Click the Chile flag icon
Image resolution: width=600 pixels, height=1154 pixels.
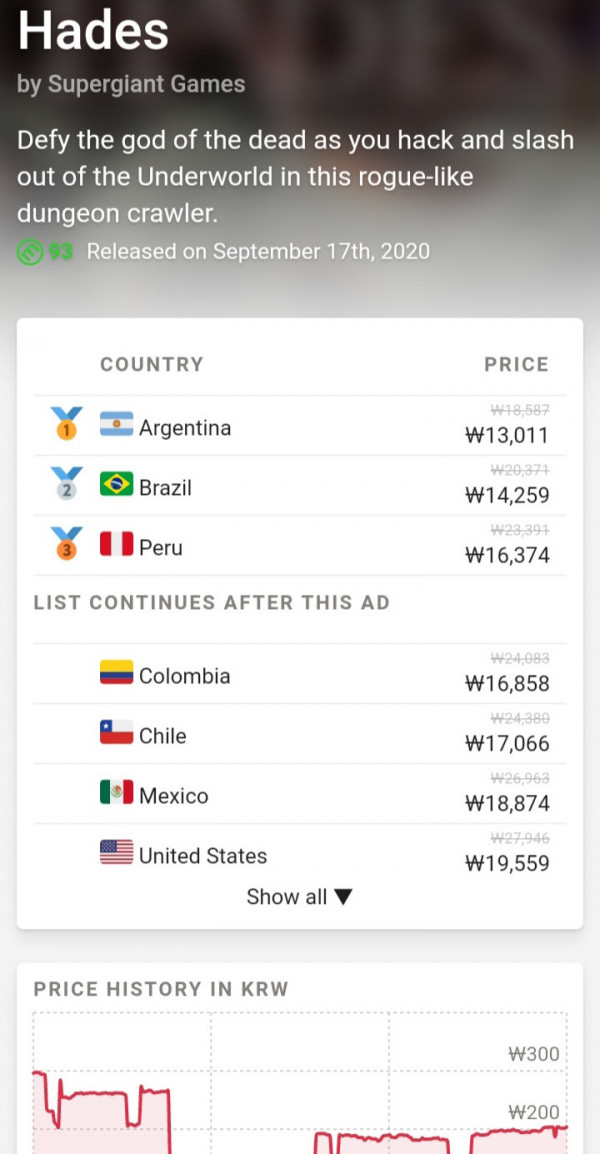click(116, 732)
